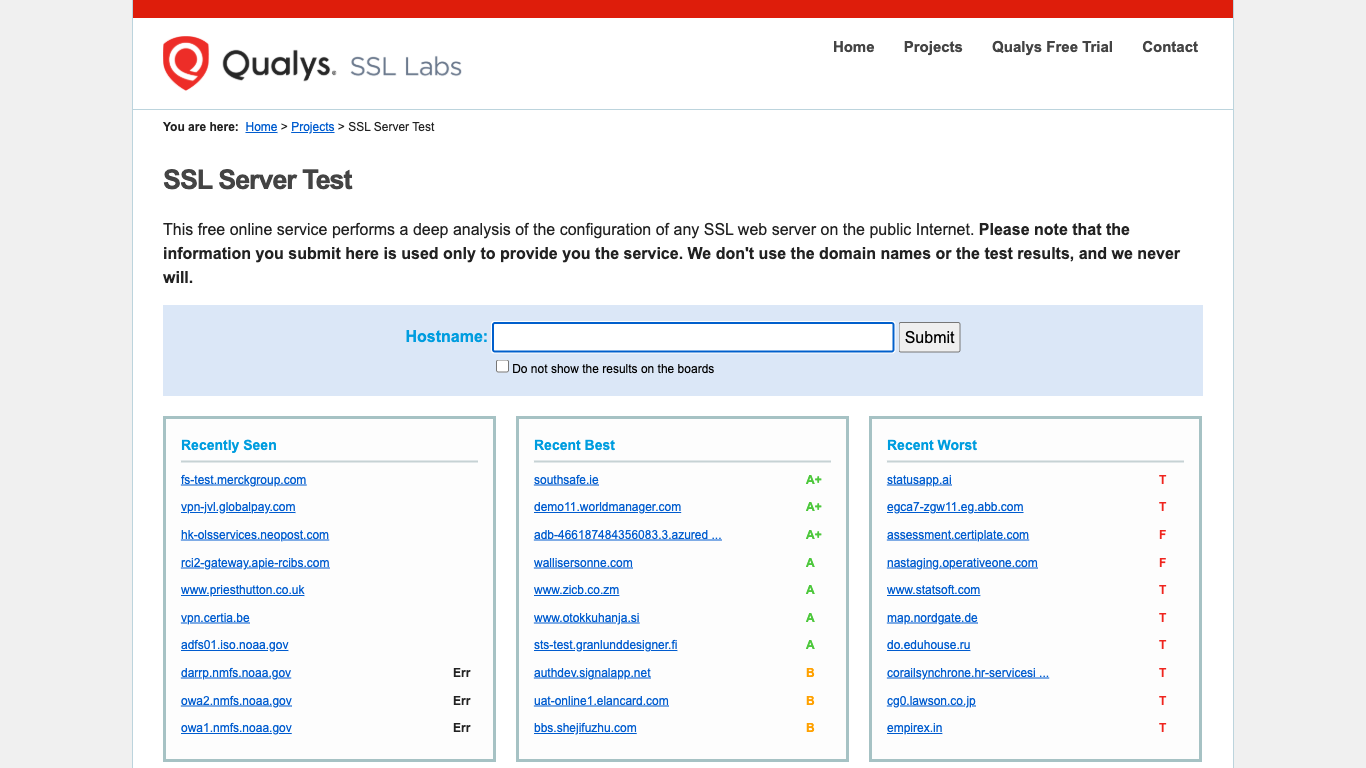Open cg0.lawson.co.jp link
Viewport: 1366px width, 768px height.
tap(931, 701)
